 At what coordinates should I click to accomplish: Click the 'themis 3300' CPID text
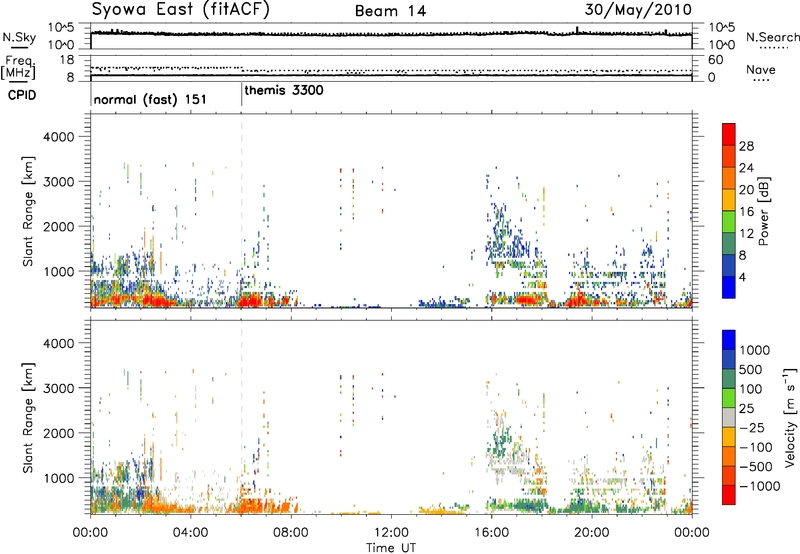point(284,90)
